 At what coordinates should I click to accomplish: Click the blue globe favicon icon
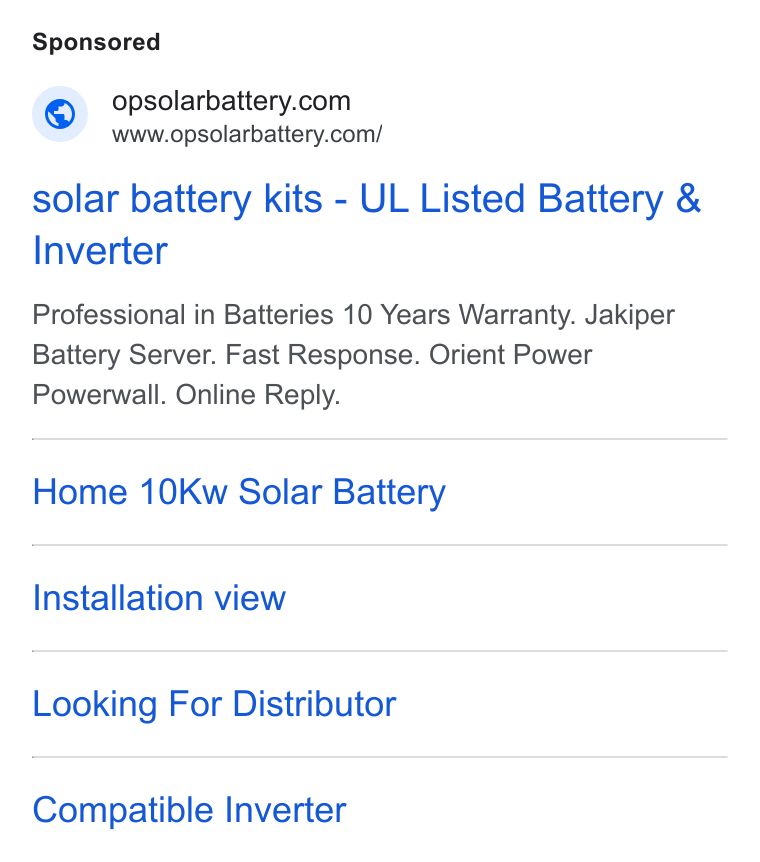coord(60,114)
